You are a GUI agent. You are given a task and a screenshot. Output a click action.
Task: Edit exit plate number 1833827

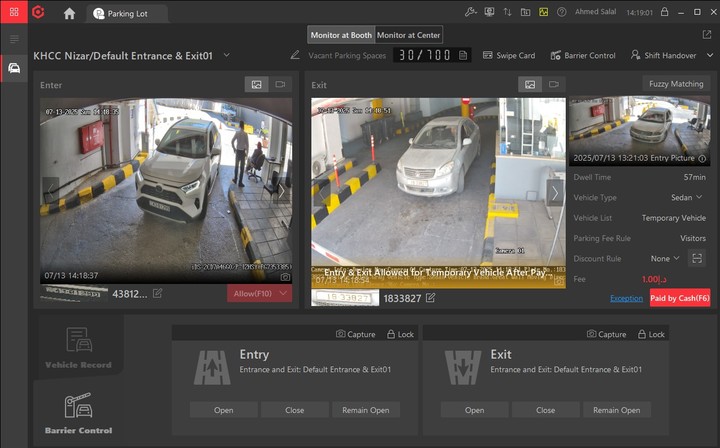(x=431, y=298)
